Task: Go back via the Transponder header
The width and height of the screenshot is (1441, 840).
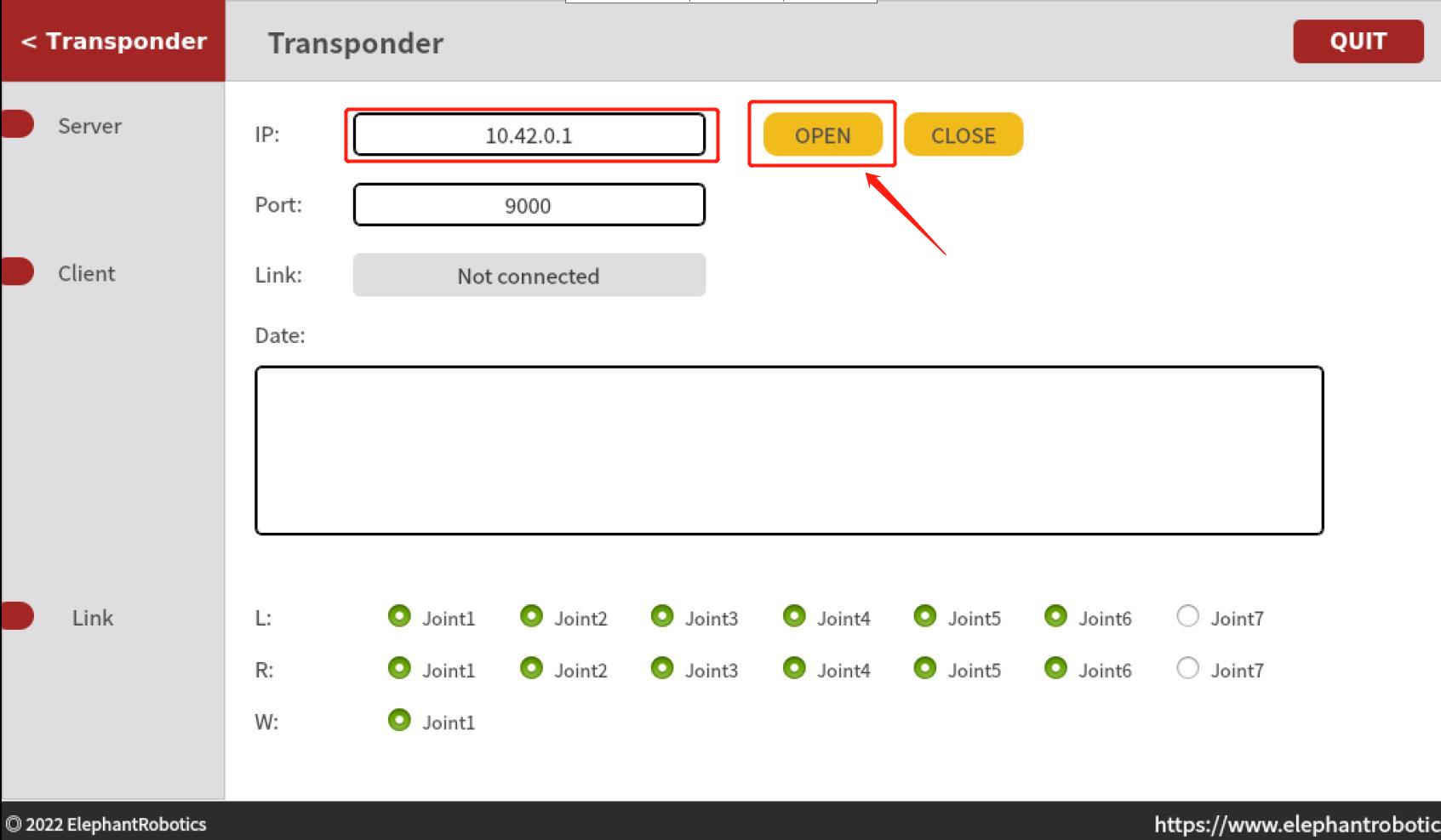Action: [113, 41]
